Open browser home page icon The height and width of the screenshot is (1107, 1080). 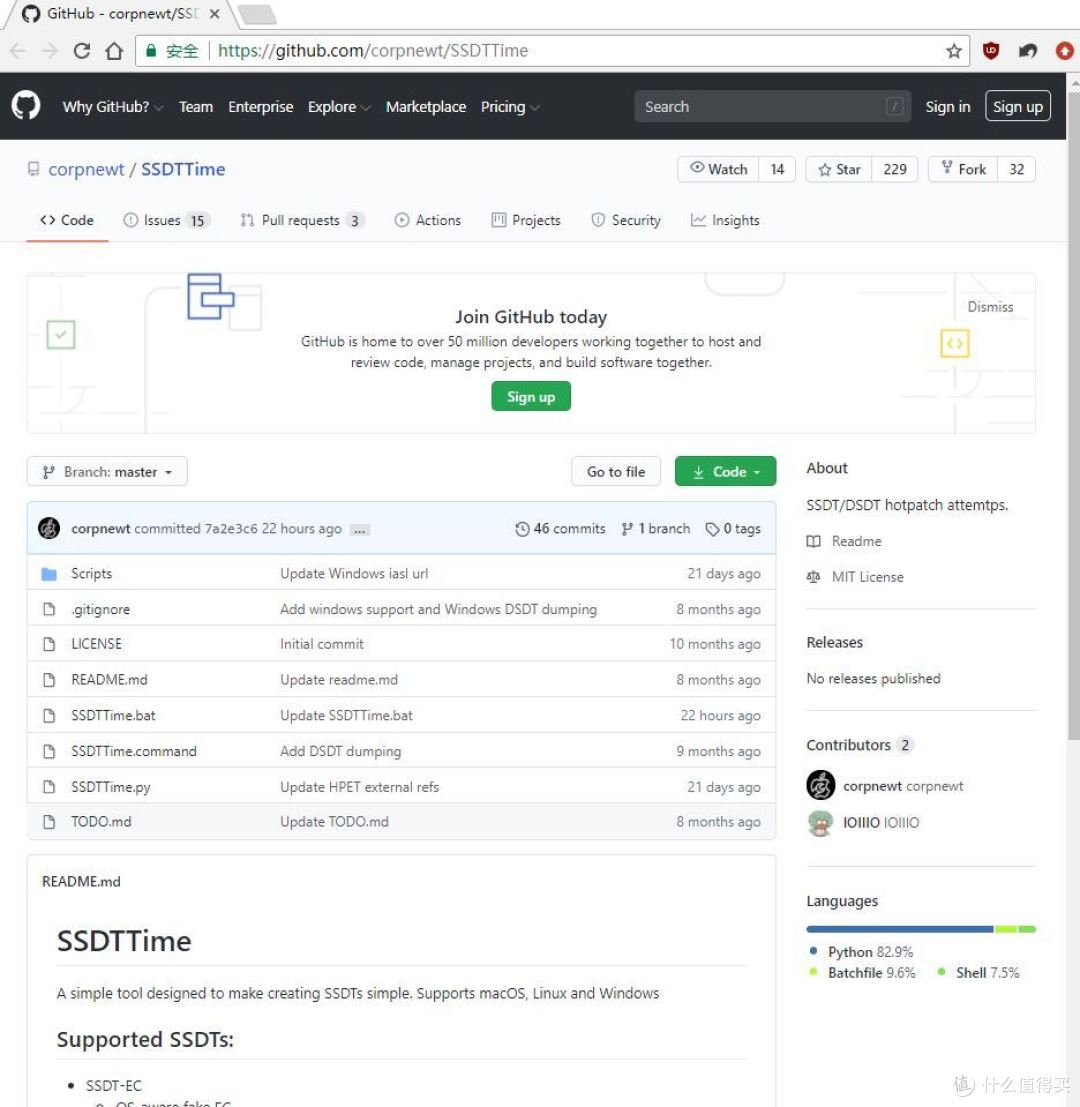coord(114,51)
